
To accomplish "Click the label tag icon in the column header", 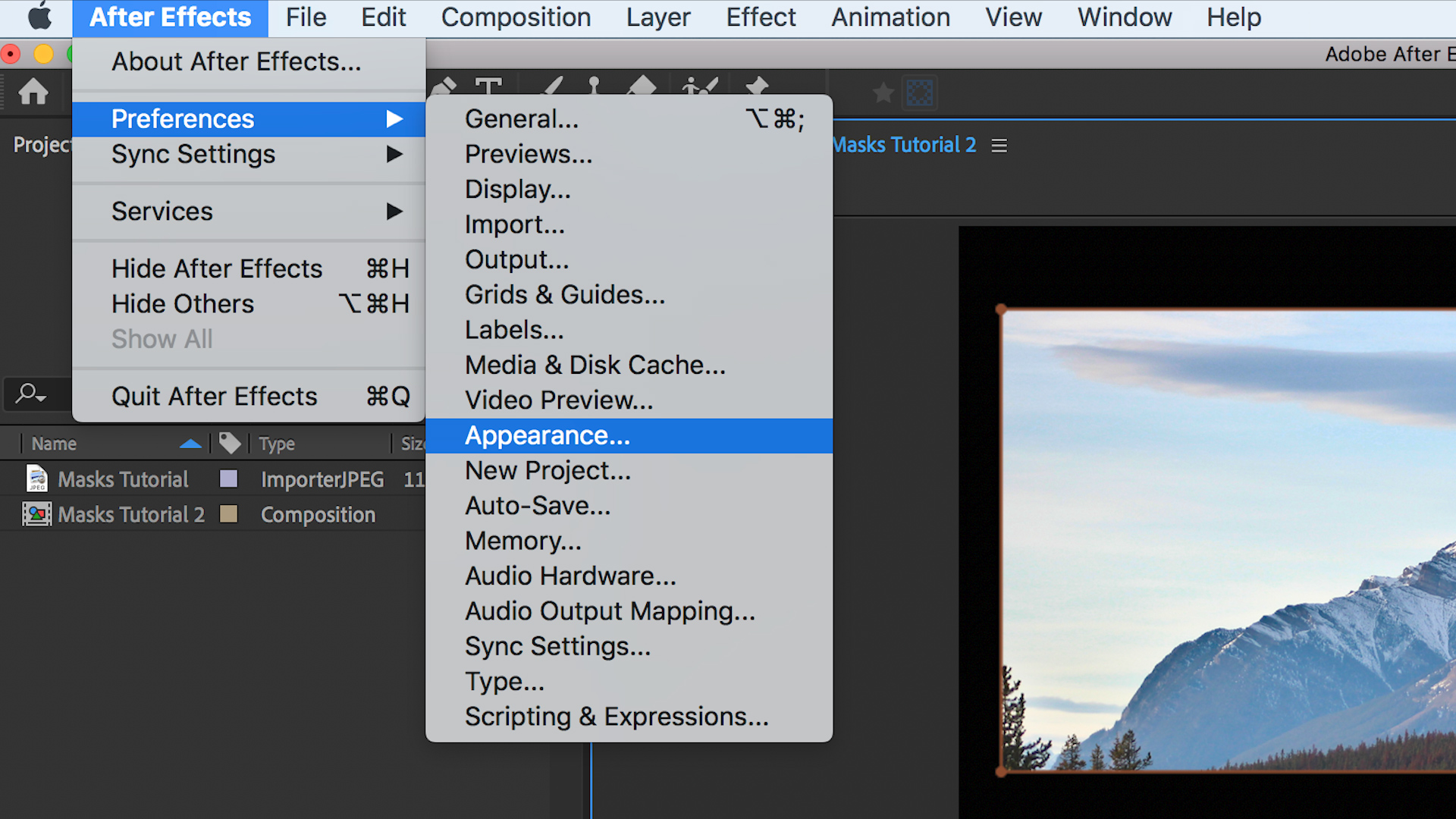I will click(229, 443).
